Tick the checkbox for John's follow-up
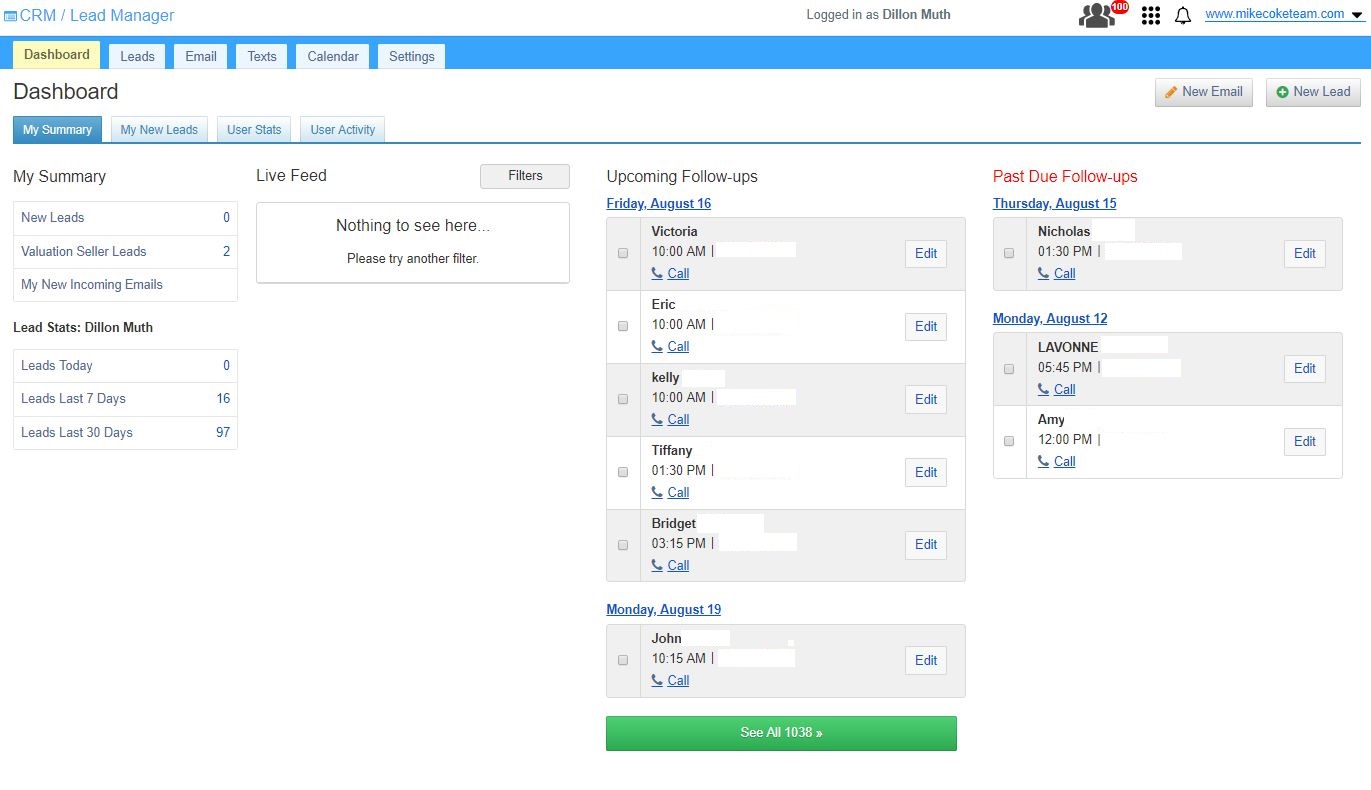This screenshot has height=790, width=1371. [623, 660]
